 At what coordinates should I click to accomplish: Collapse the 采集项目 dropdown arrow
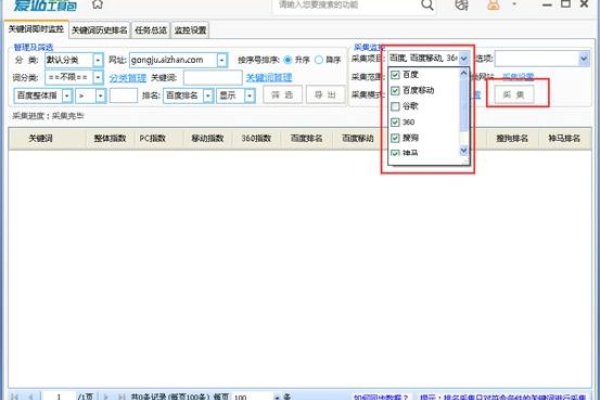click(464, 59)
